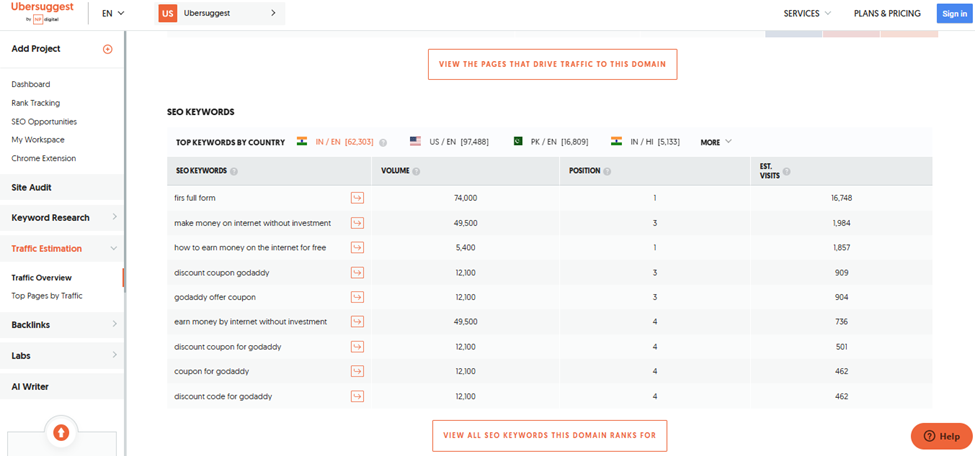The image size is (975, 456).
Task: Open the arrow icon for 'earn money by internet without investment'
Action: (357, 322)
